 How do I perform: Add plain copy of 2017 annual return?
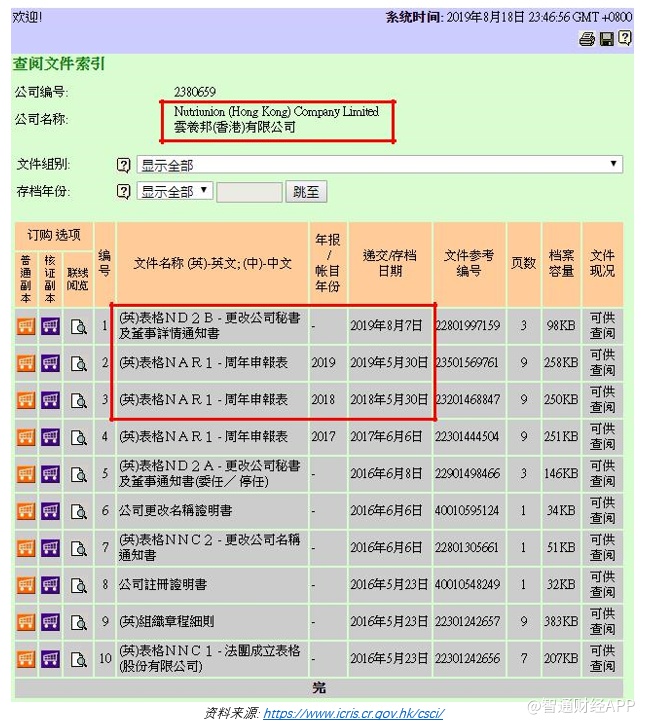[26, 437]
